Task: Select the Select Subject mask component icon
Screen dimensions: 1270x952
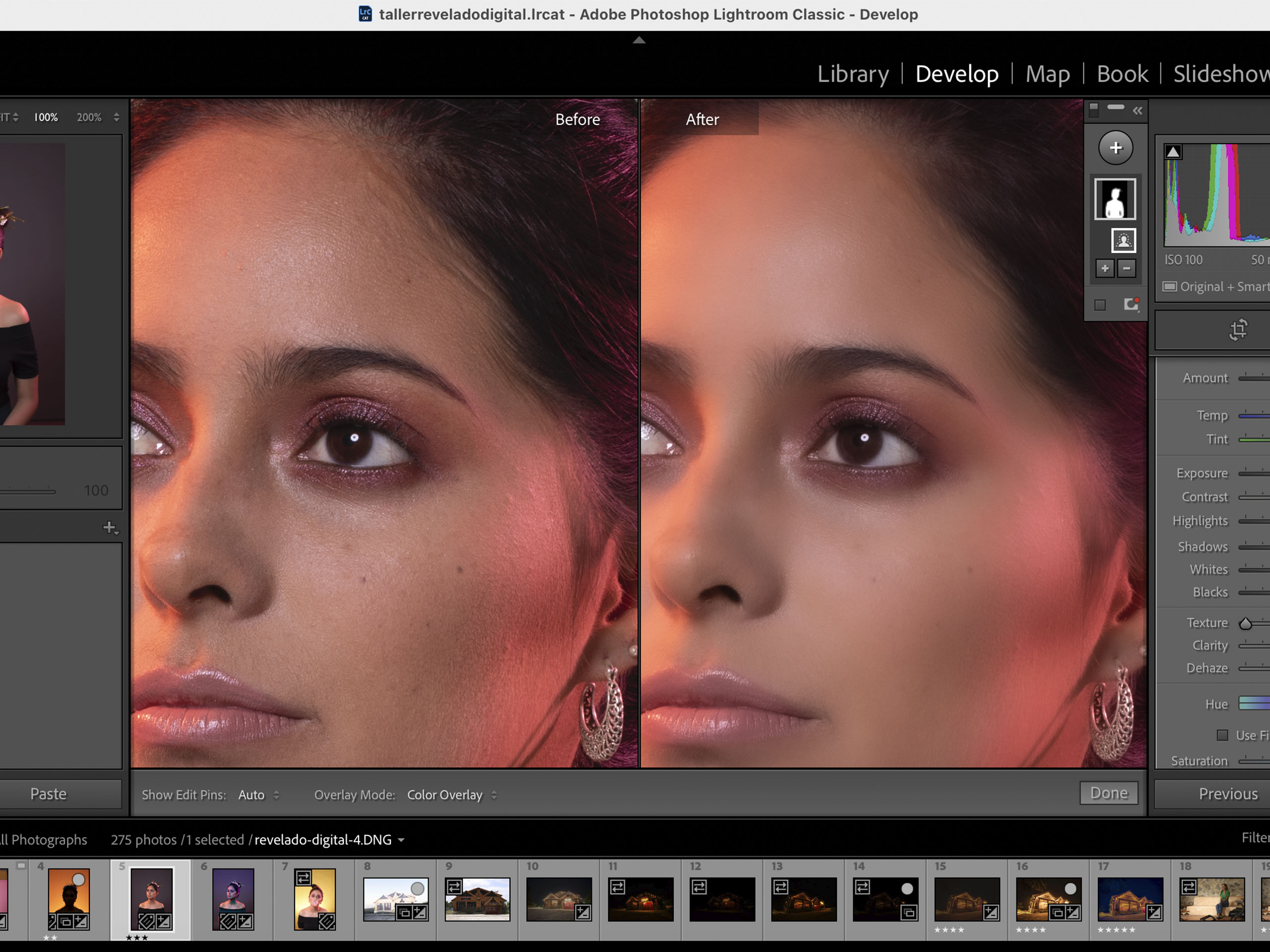Action: (x=1124, y=240)
